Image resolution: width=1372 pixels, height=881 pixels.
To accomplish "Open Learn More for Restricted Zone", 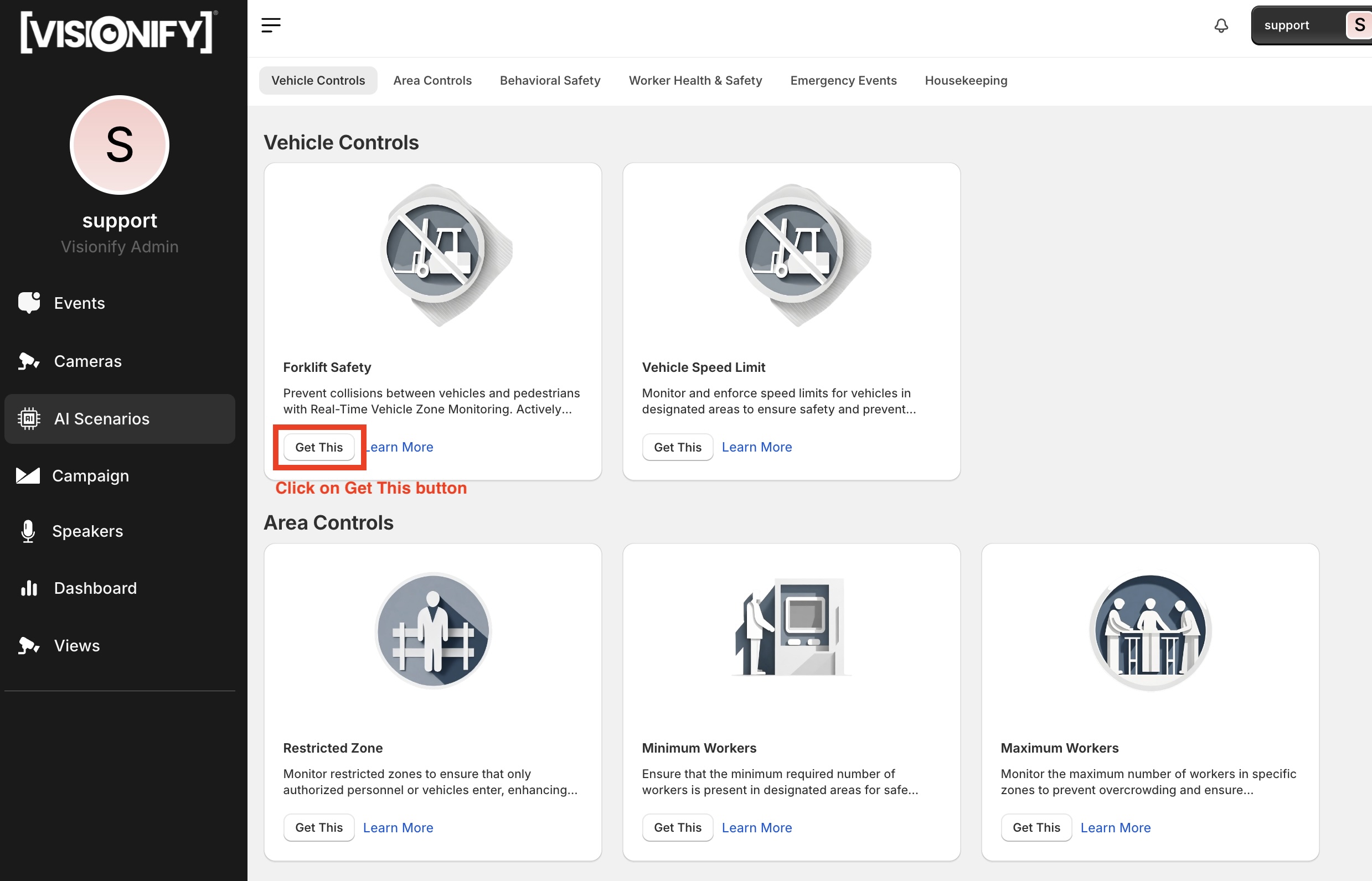I will (398, 827).
